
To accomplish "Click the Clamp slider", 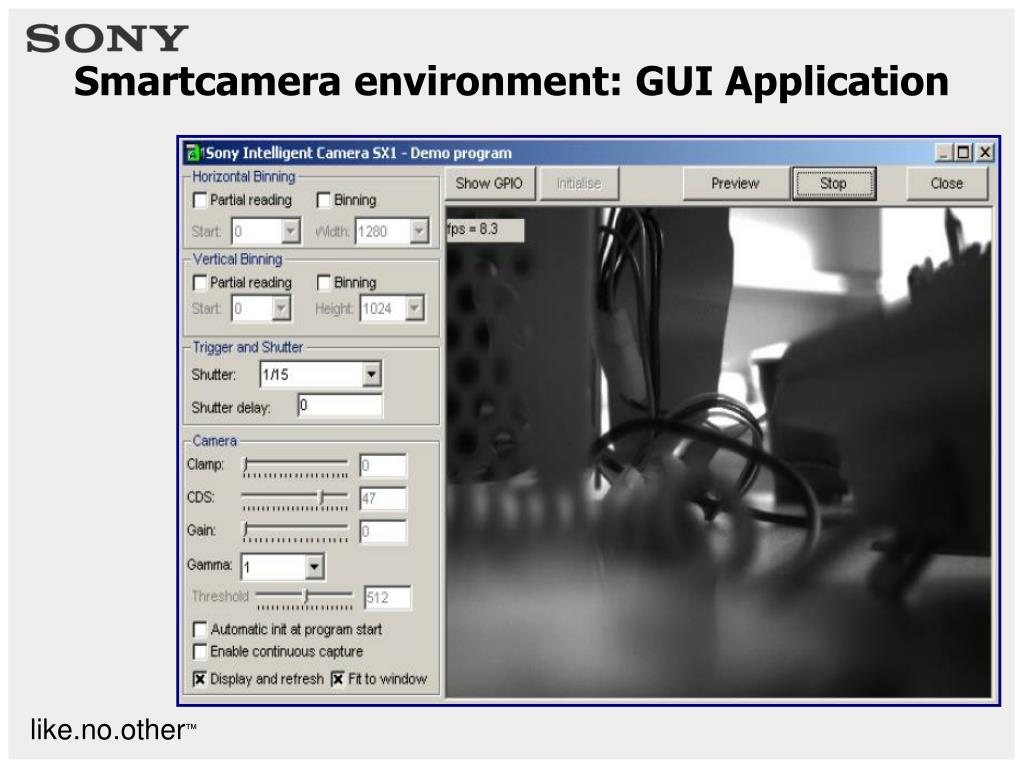I will 295,467.
